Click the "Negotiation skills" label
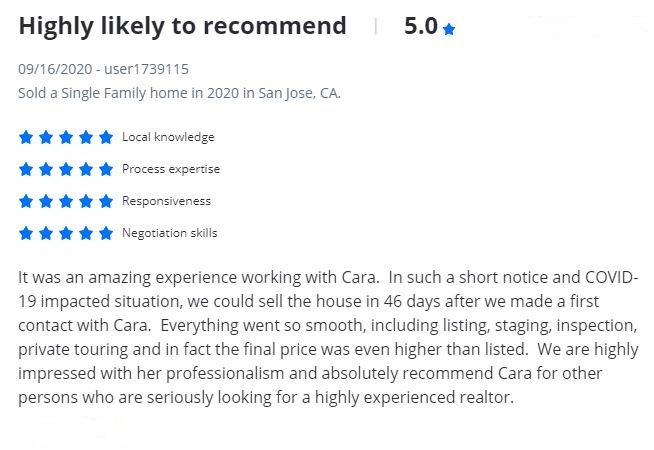The image size is (654, 450). pos(169,233)
